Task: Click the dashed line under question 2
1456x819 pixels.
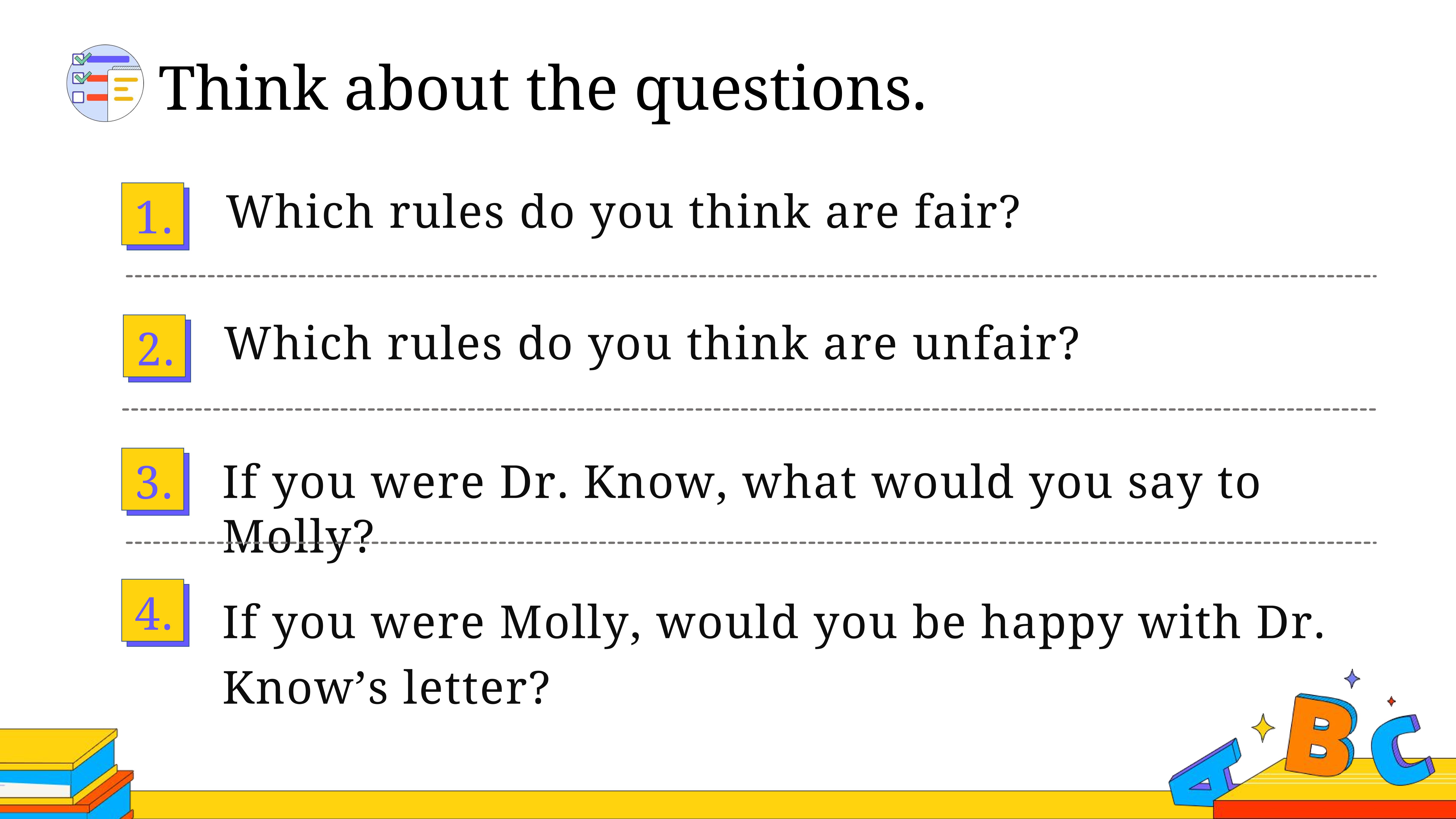Action: click(x=749, y=409)
